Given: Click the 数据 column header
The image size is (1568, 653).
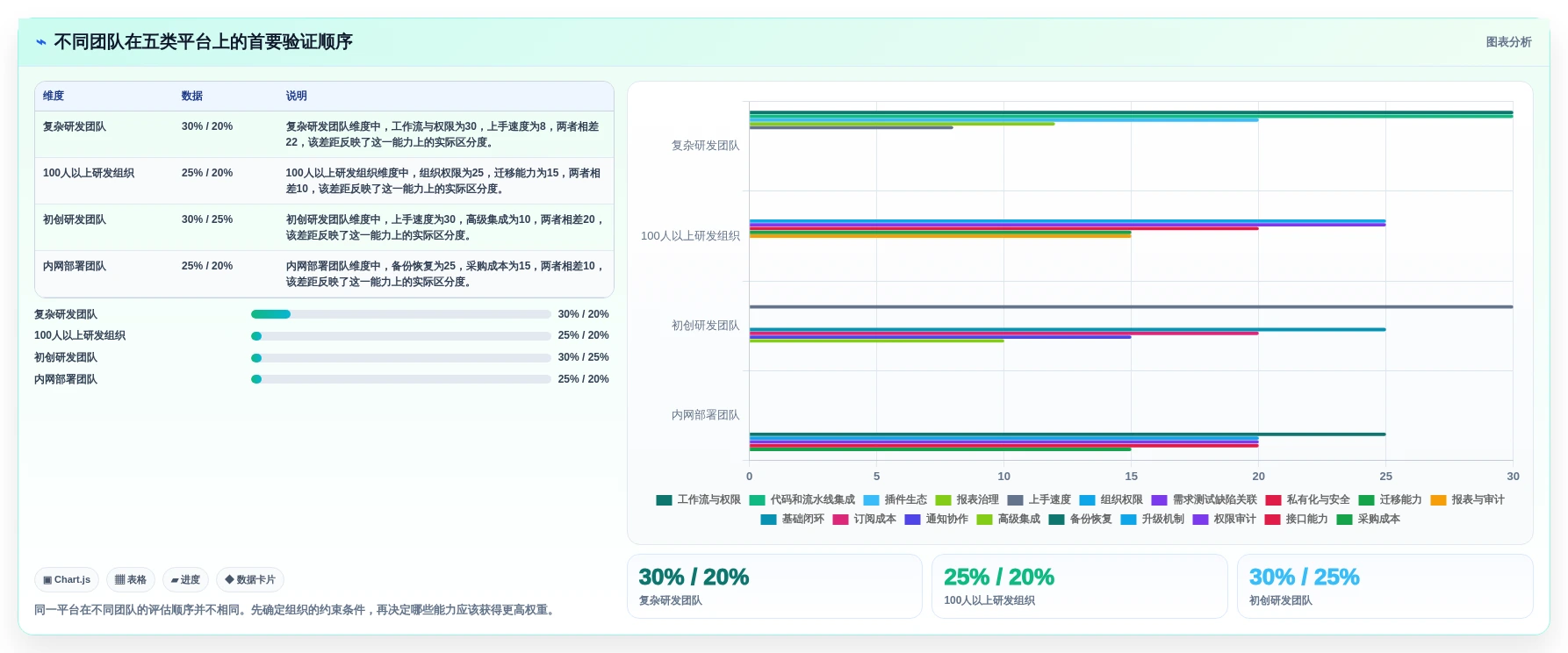Looking at the screenshot, I should pyautogui.click(x=192, y=96).
